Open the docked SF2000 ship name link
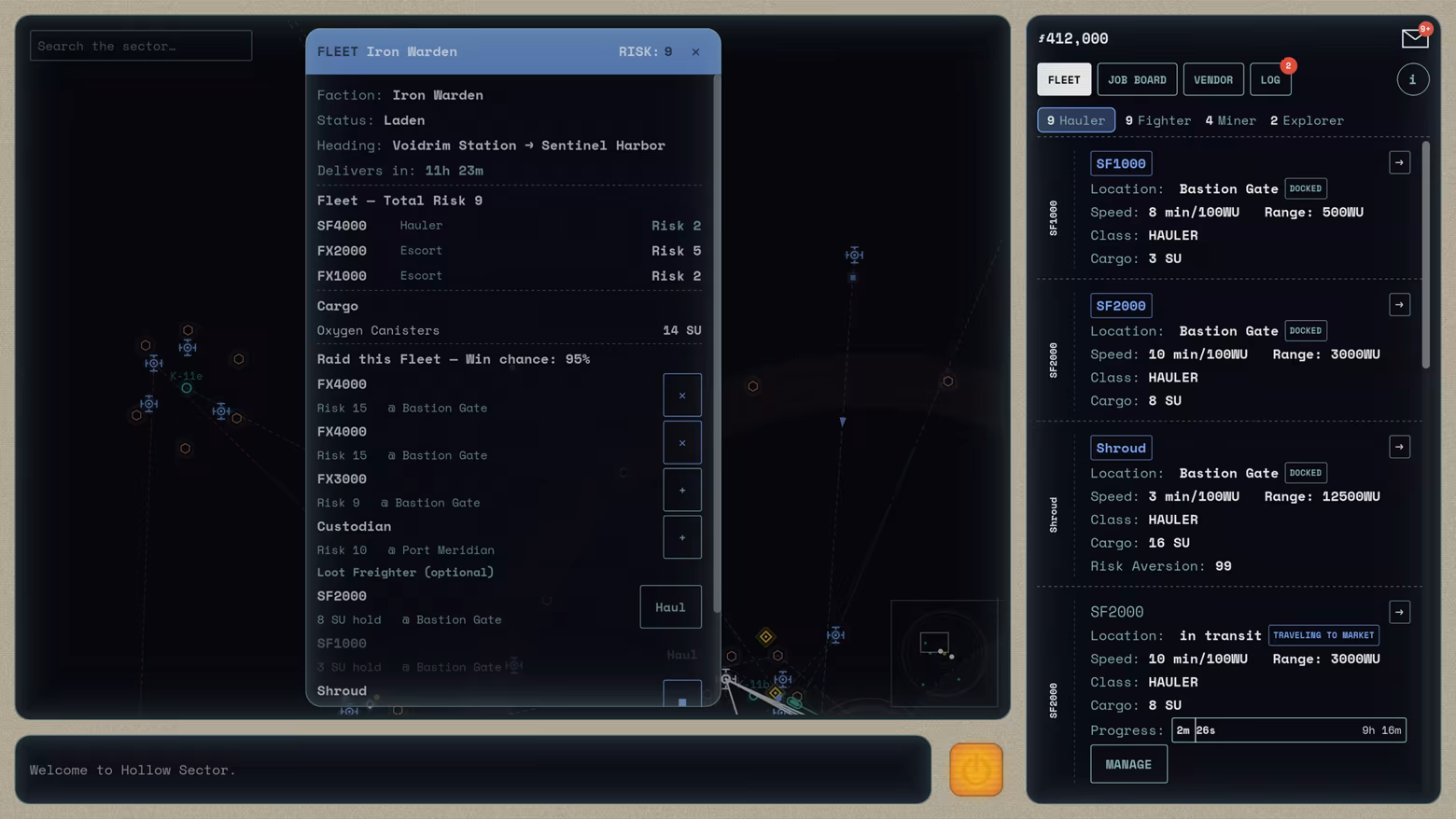 click(1121, 306)
